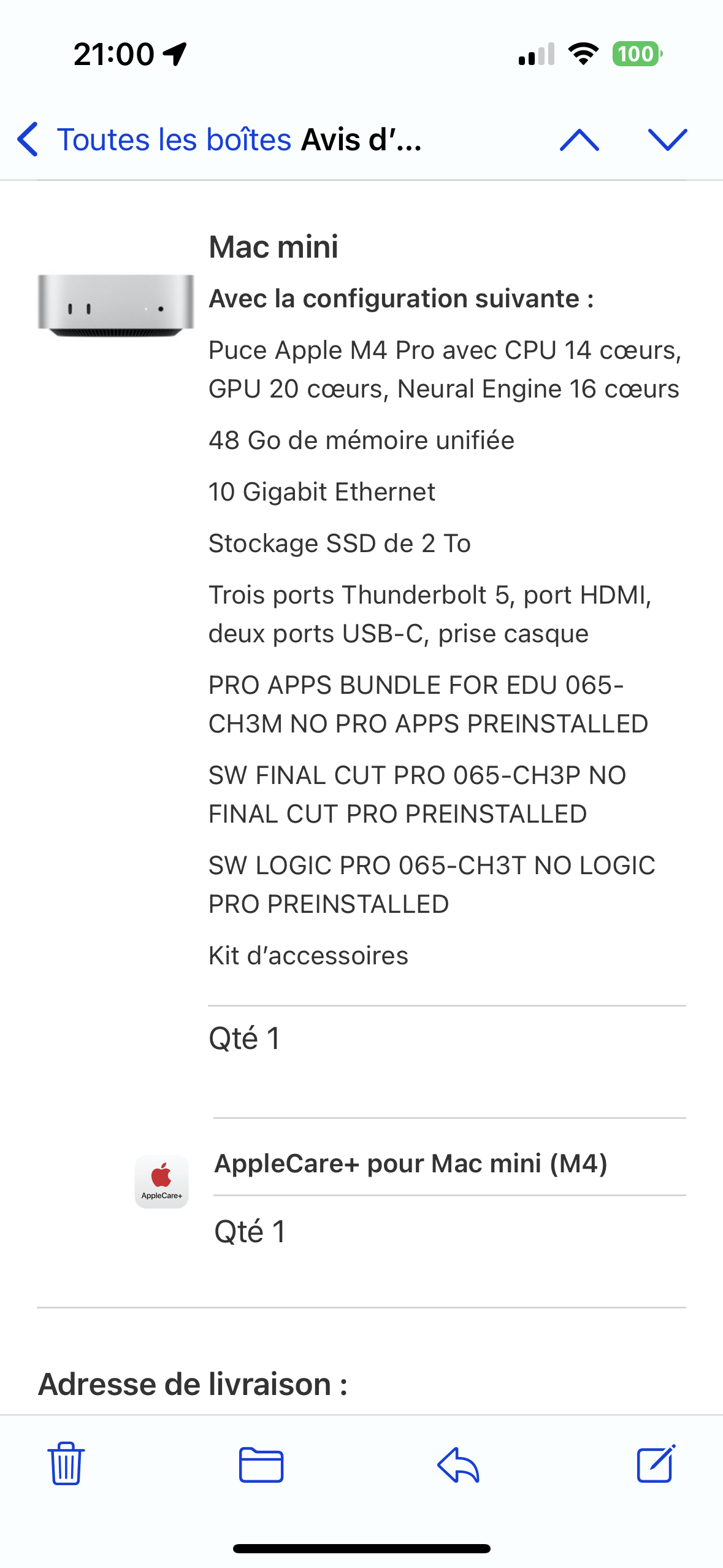Tap the trash icon to delete email
The width and height of the screenshot is (723, 1568).
(66, 1464)
